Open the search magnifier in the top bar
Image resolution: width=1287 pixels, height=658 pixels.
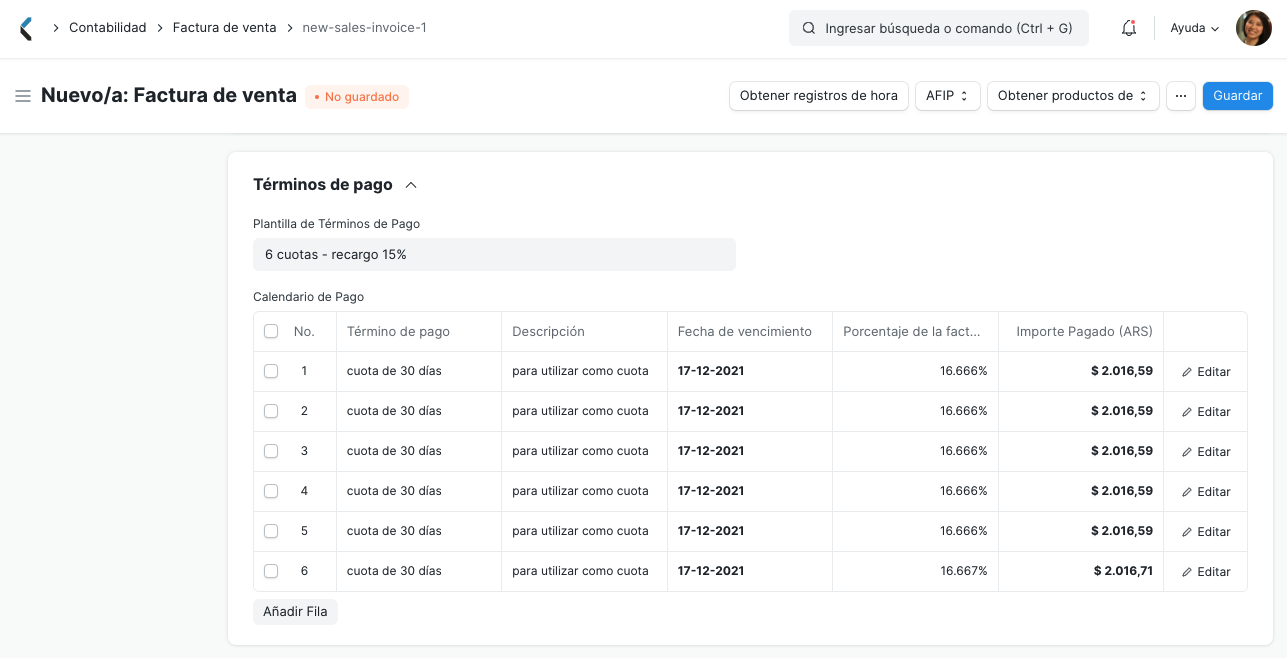[809, 28]
